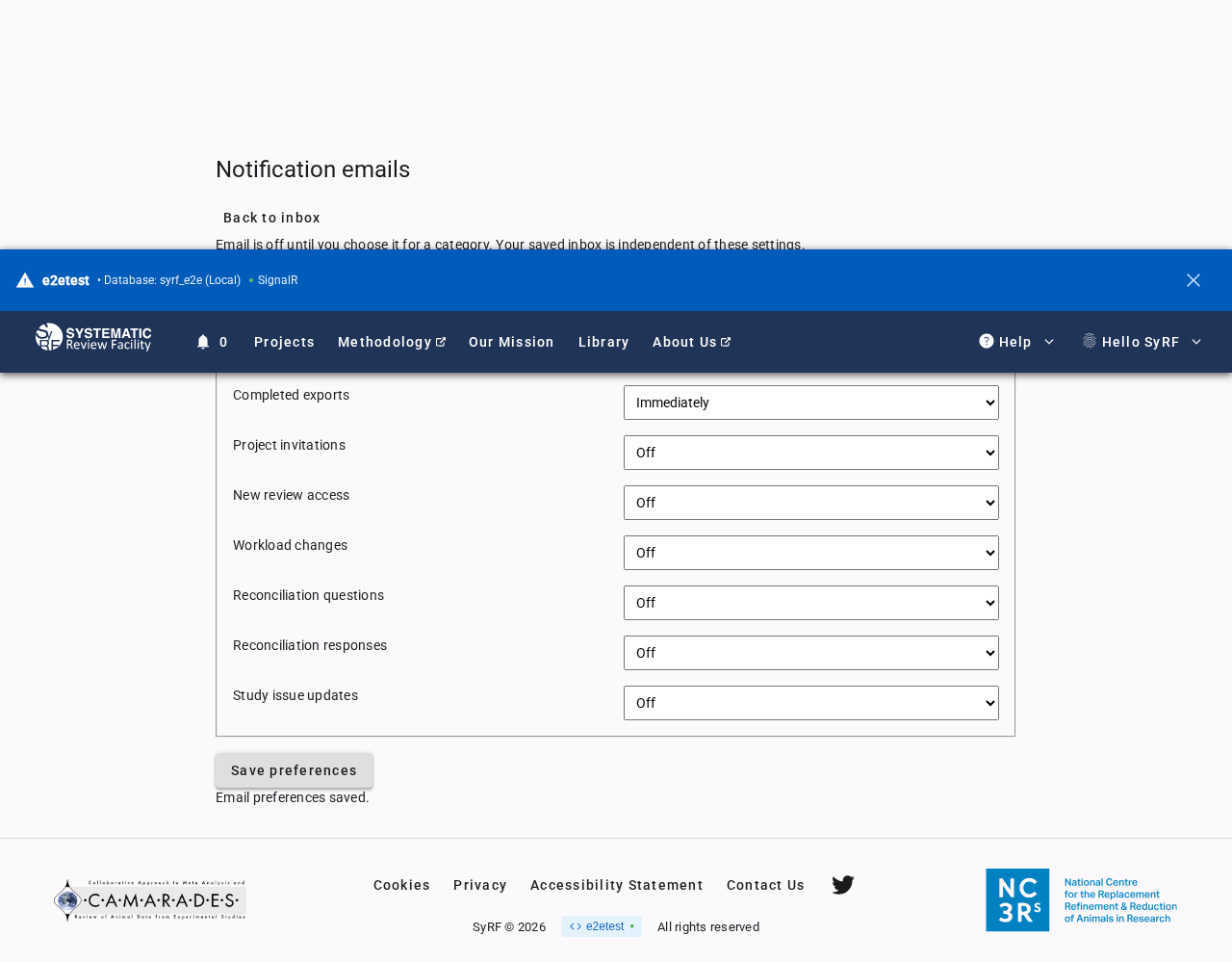Screen dimensions: 1232x962
Task: Open the New review access dropdown
Action: [x=811, y=503]
